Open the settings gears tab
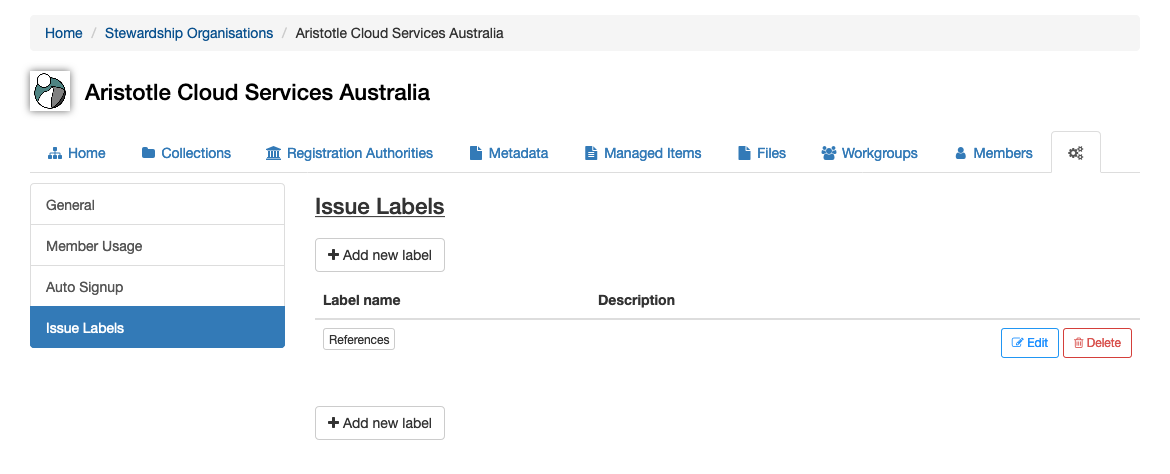Image resolution: width=1170 pixels, height=474 pixels. pos(1075,153)
